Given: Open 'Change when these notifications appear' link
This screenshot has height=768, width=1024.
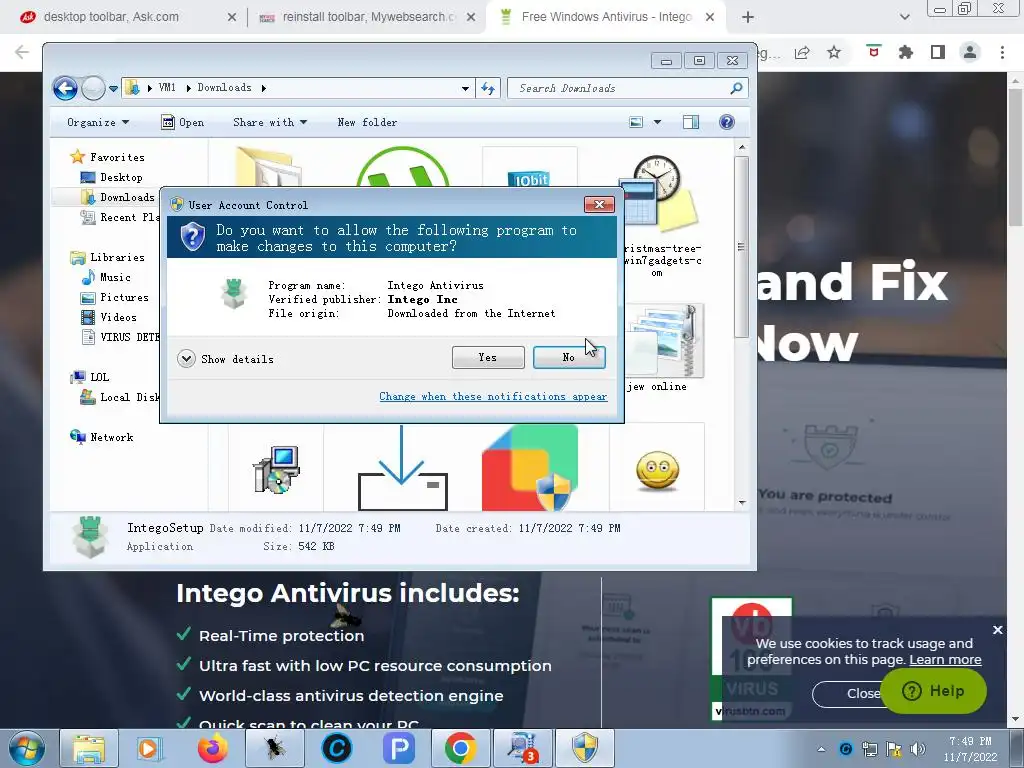Looking at the screenshot, I should (x=493, y=396).
